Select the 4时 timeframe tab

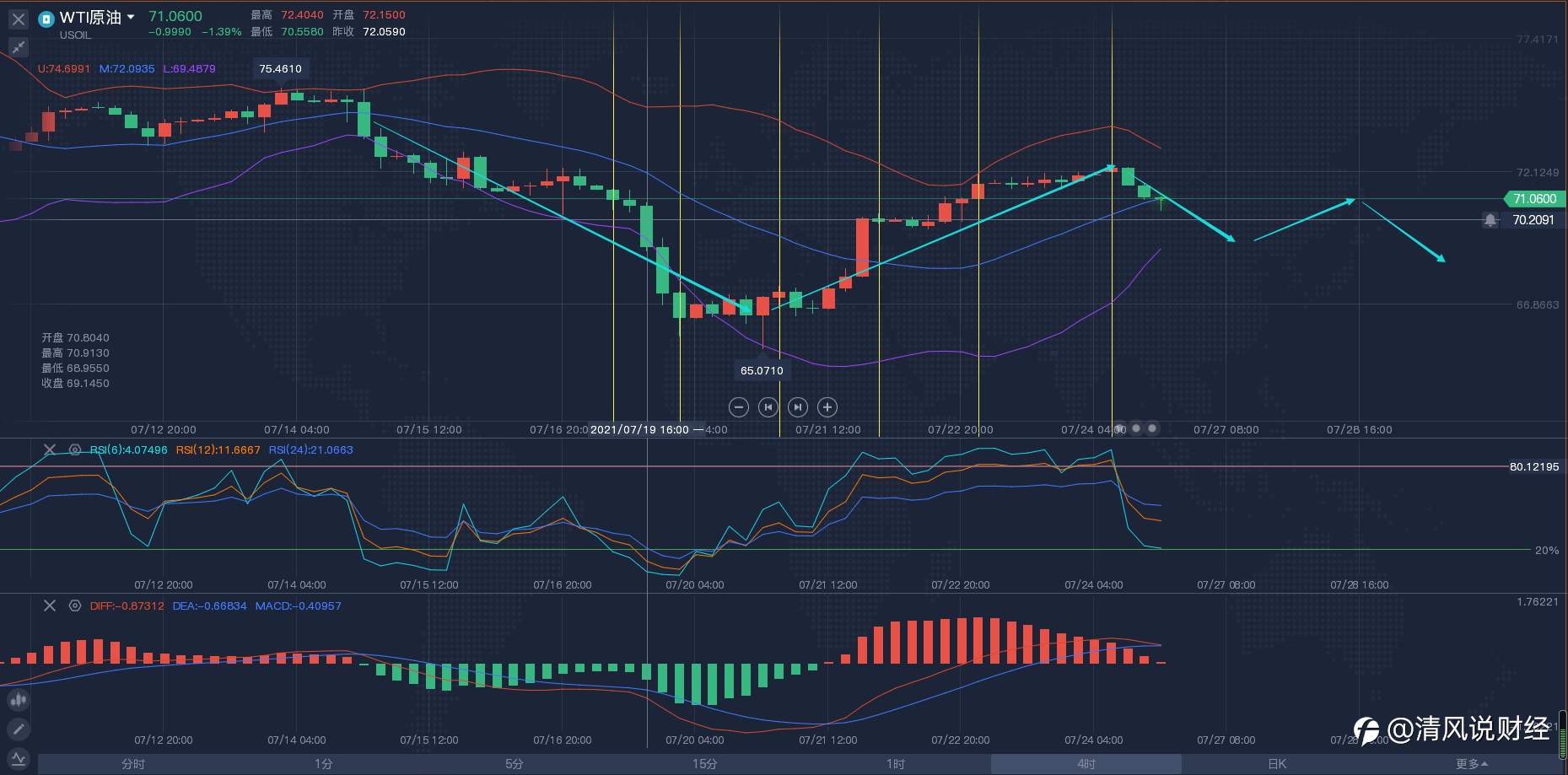coord(1086,764)
